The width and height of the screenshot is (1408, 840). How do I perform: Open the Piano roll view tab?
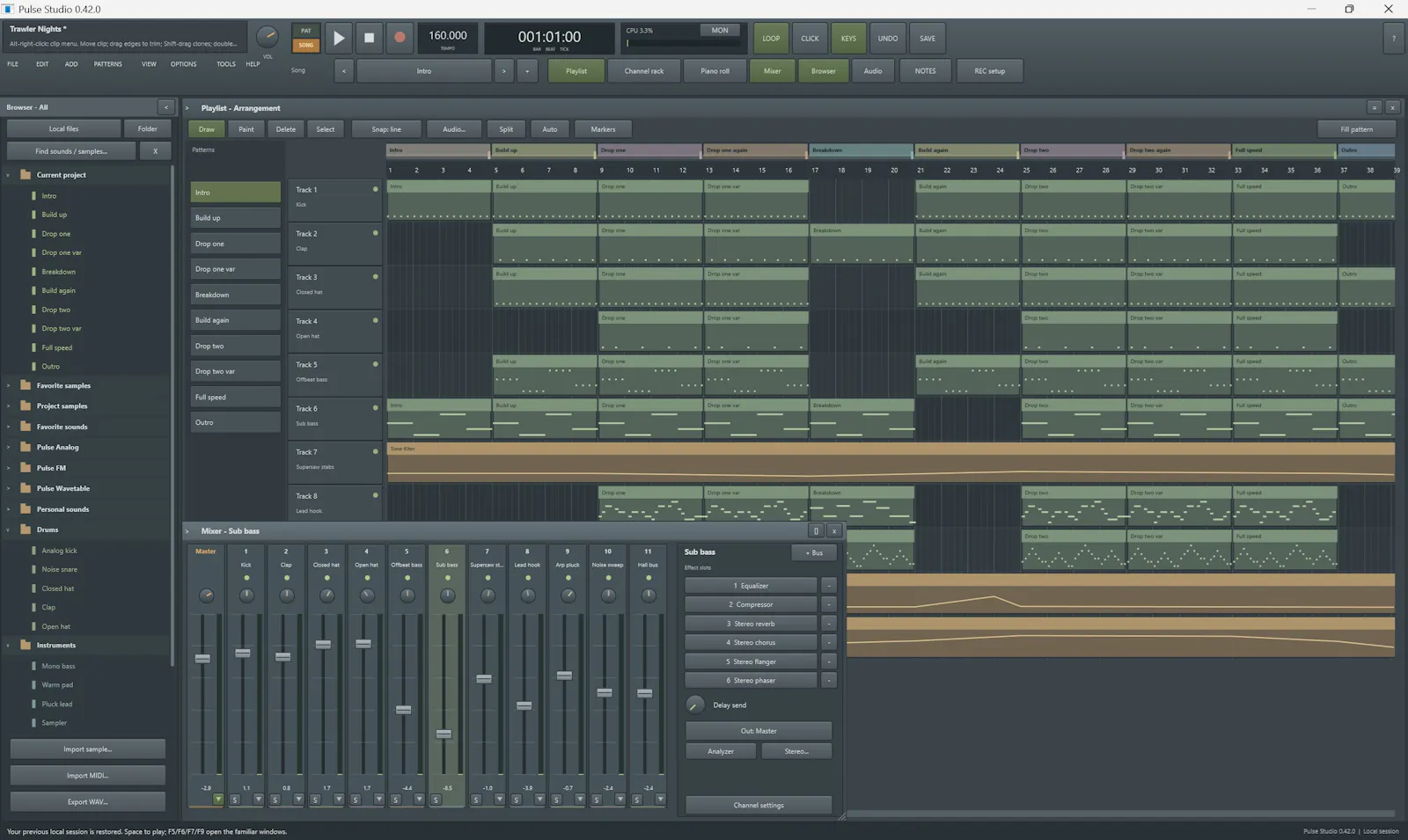[715, 71]
